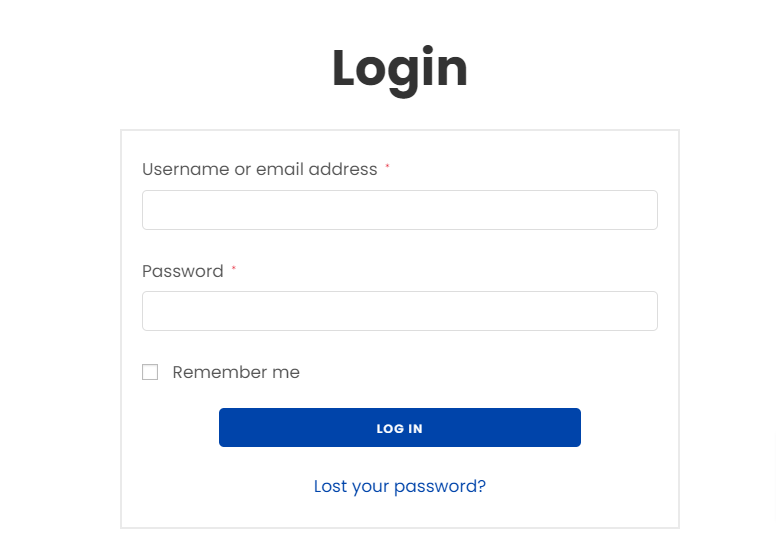The height and width of the screenshot is (540, 776).
Task: Submit the form with LOG IN
Action: 399,428
